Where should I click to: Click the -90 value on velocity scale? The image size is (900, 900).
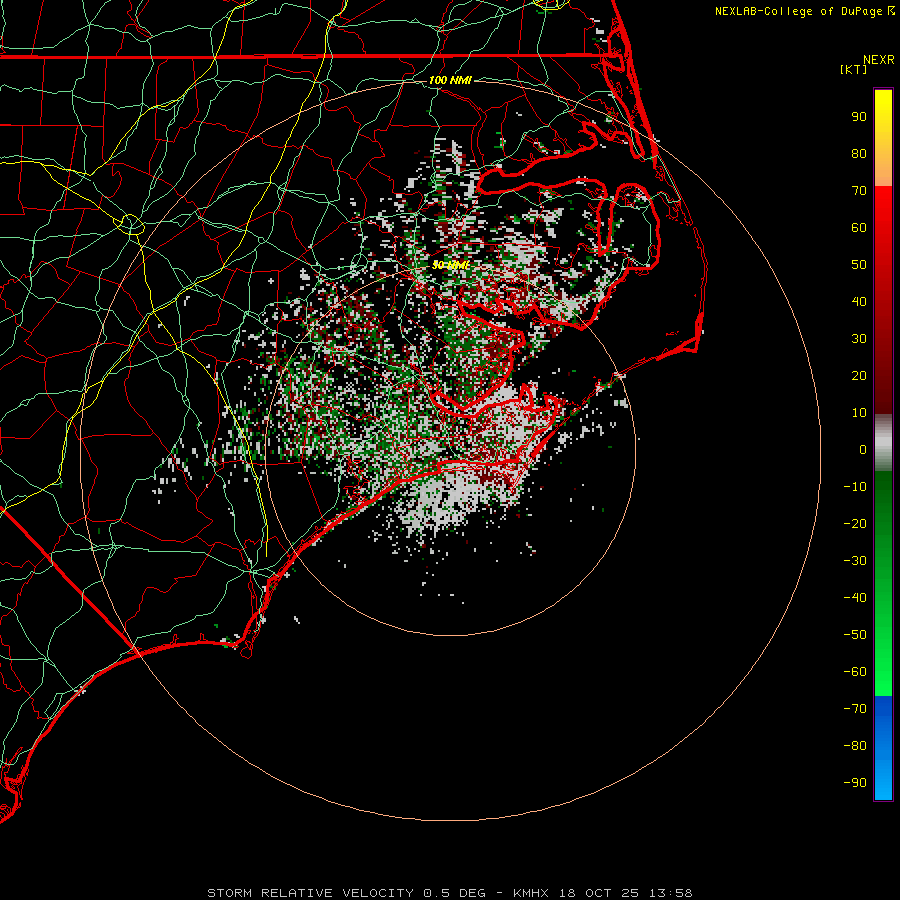pos(855,783)
